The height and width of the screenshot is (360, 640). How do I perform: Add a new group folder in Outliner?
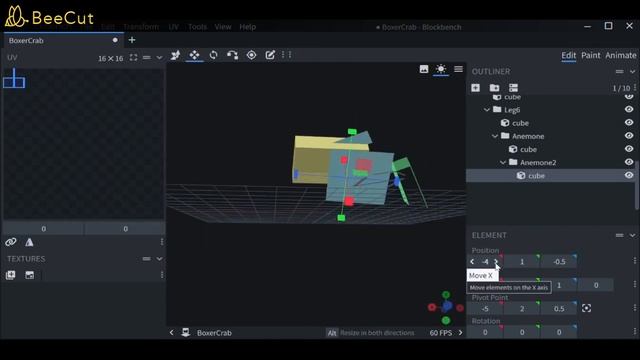click(494, 88)
